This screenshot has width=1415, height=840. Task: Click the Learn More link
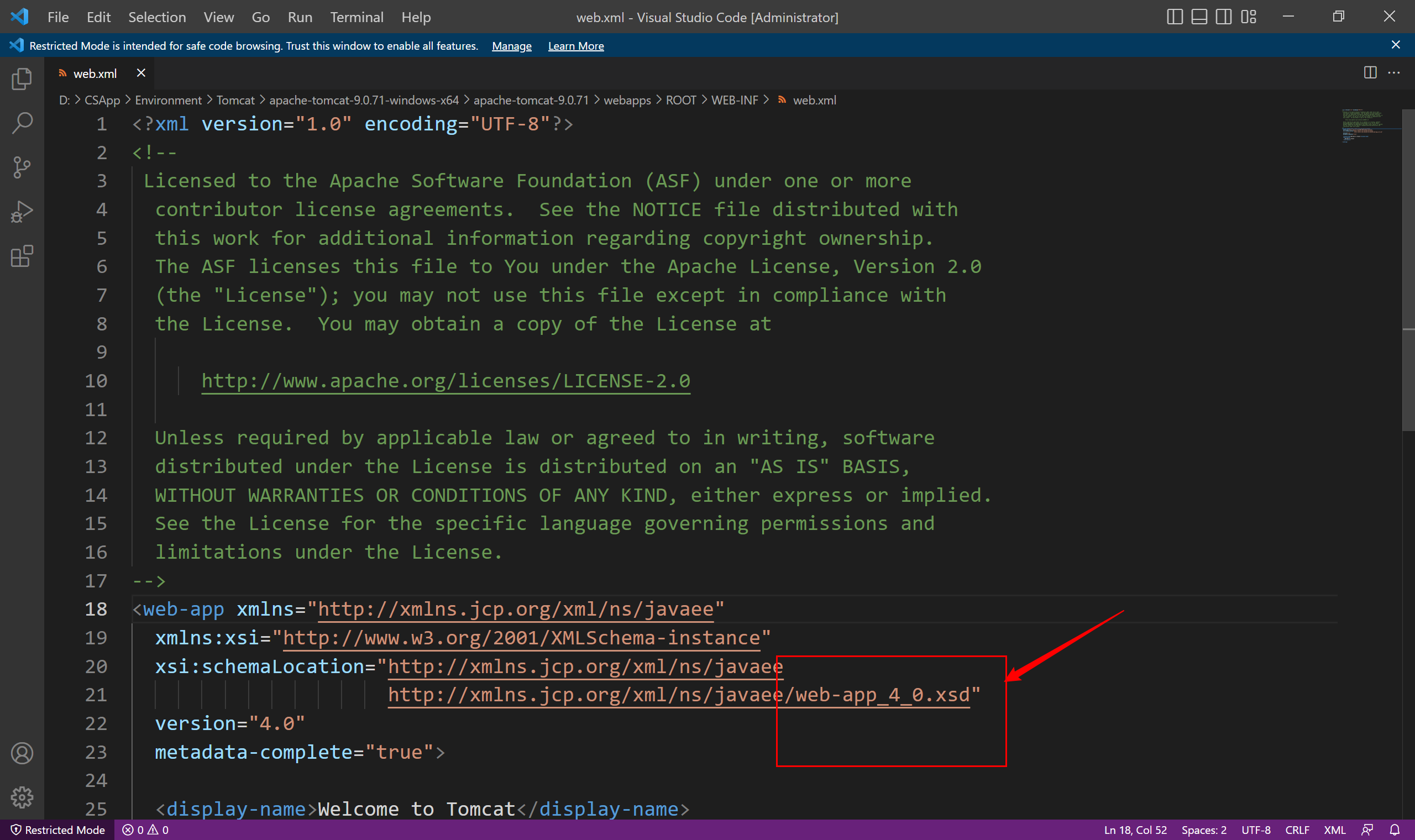tap(575, 46)
